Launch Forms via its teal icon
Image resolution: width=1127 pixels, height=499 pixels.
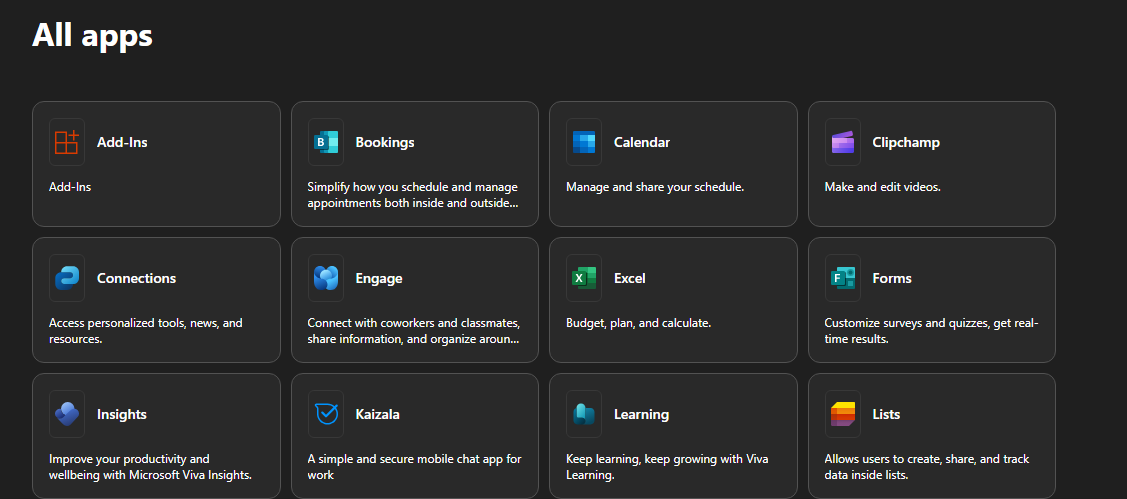point(842,278)
